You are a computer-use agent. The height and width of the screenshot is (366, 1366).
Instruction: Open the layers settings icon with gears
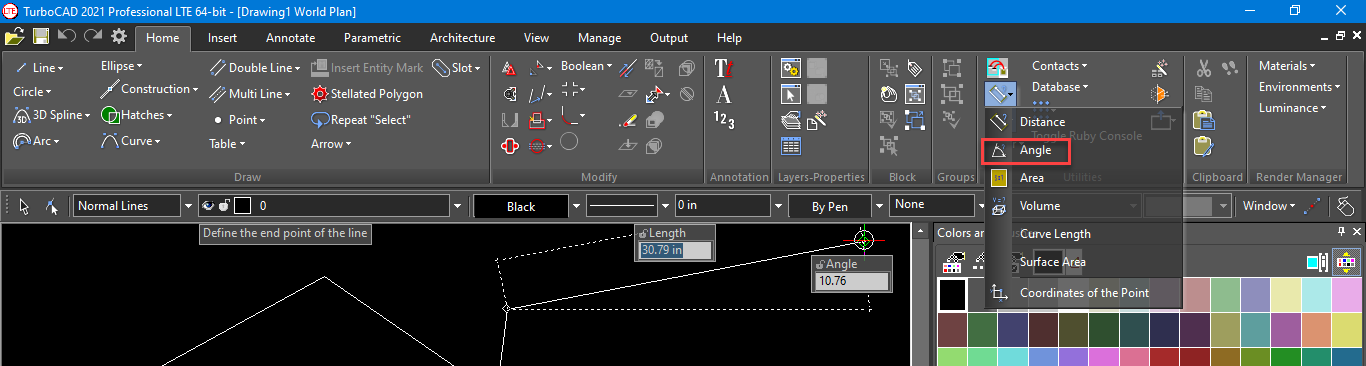coord(791,68)
